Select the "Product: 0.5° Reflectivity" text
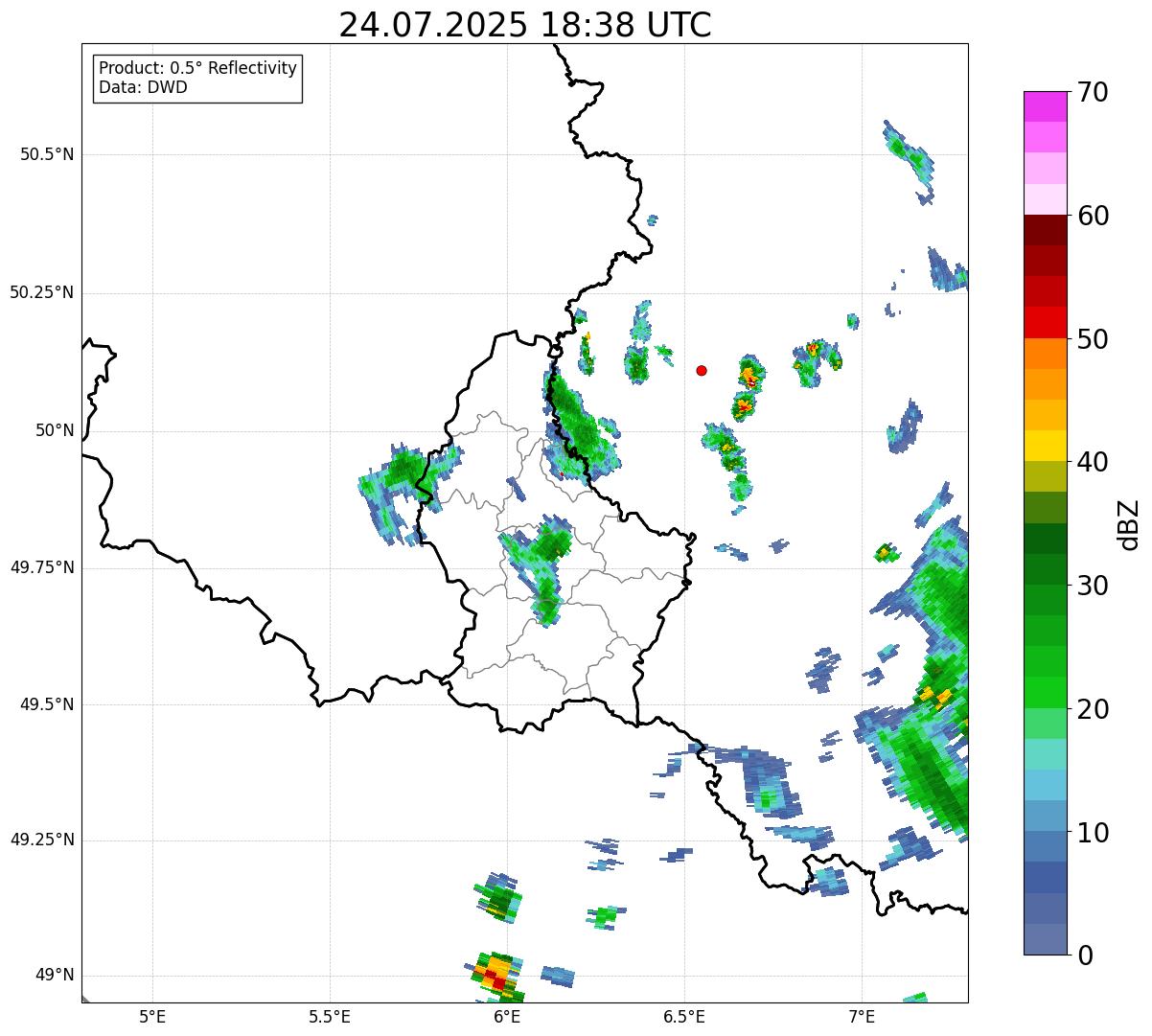Image resolution: width=1152 pixels, height=1036 pixels. point(197,69)
